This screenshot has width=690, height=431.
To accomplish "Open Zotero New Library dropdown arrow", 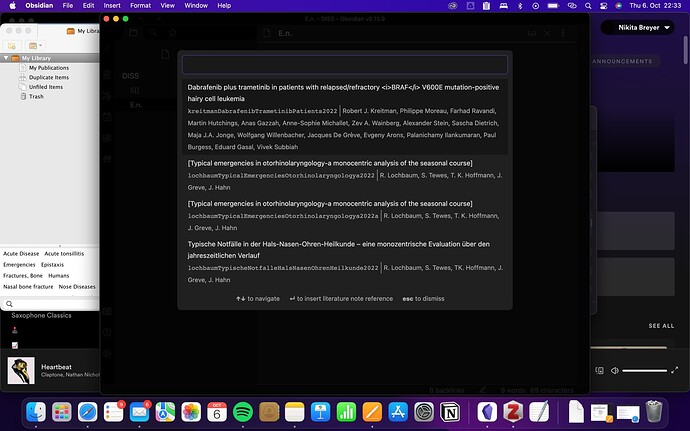I will tap(40, 45).
